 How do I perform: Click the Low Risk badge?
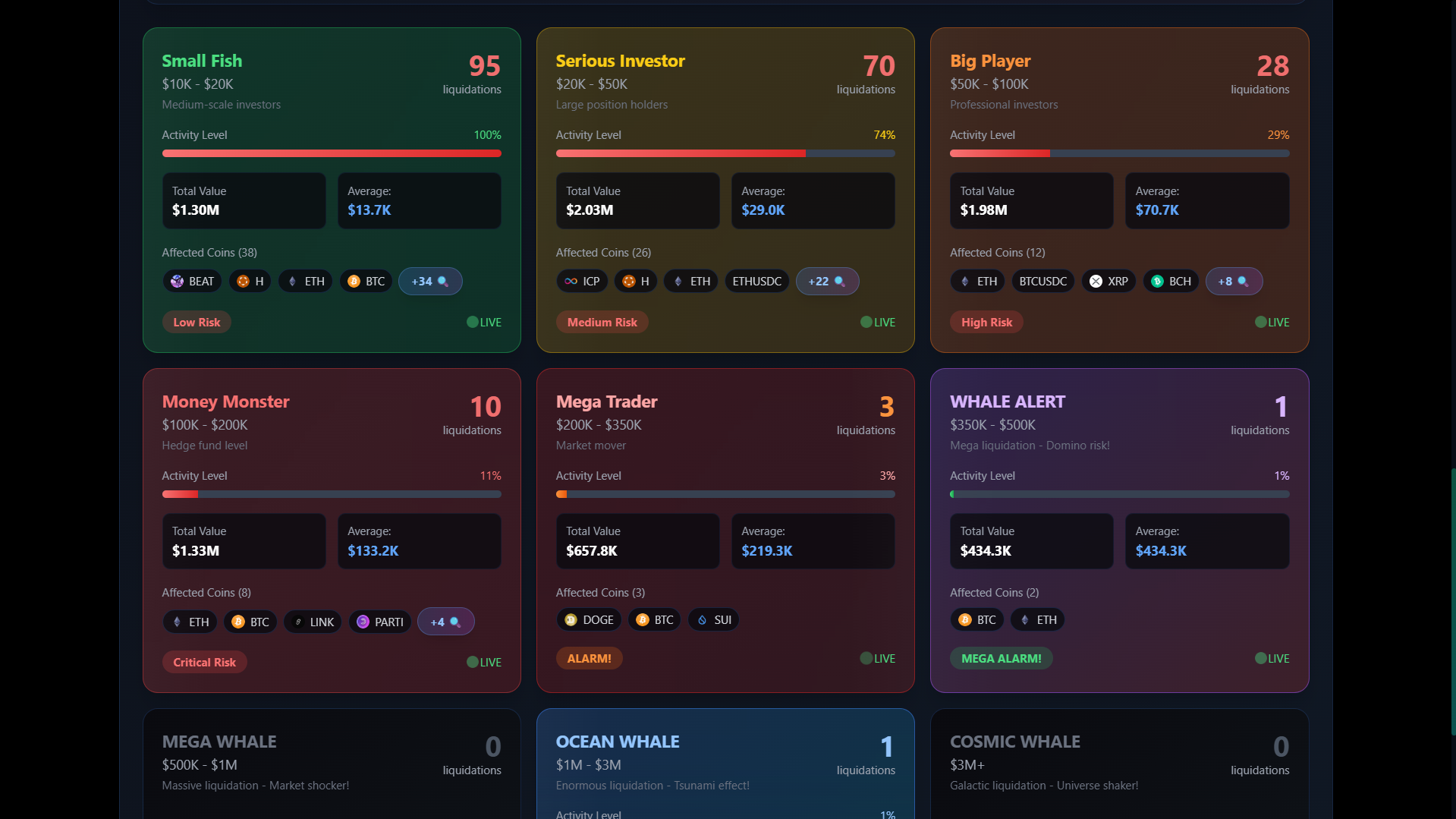coord(197,323)
